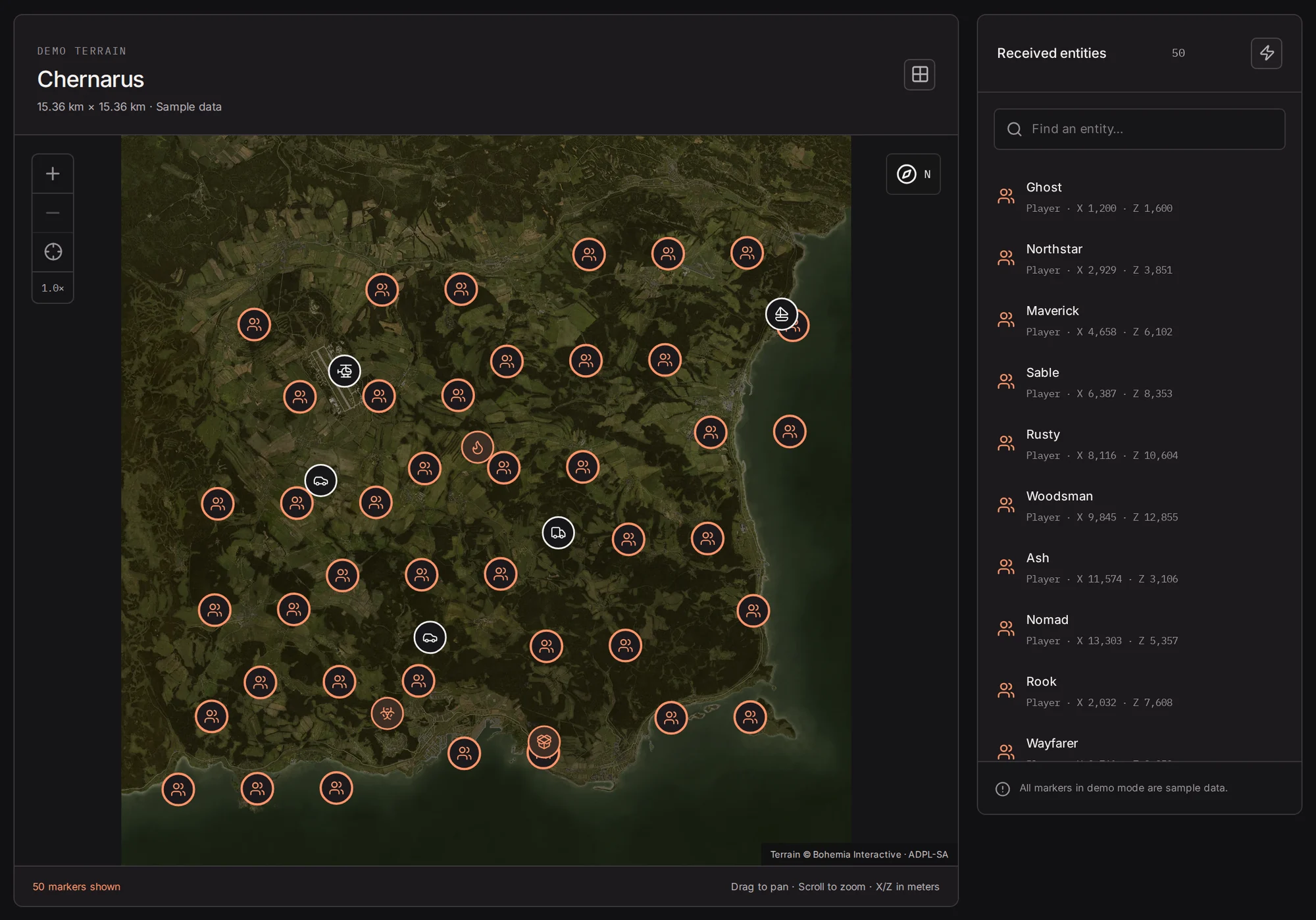
Task: Recenter map with crosshair button
Action: pyautogui.click(x=53, y=252)
